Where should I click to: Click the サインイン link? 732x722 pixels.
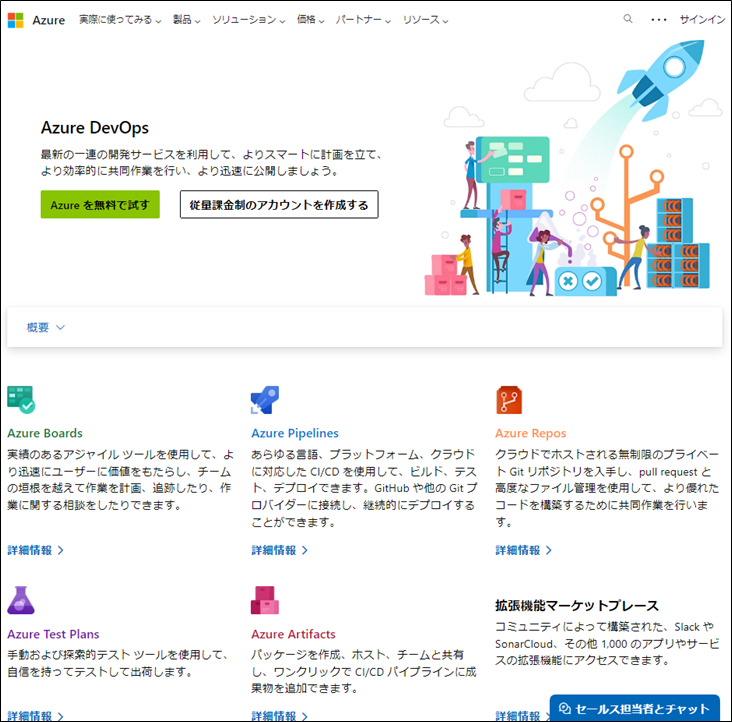(x=702, y=20)
